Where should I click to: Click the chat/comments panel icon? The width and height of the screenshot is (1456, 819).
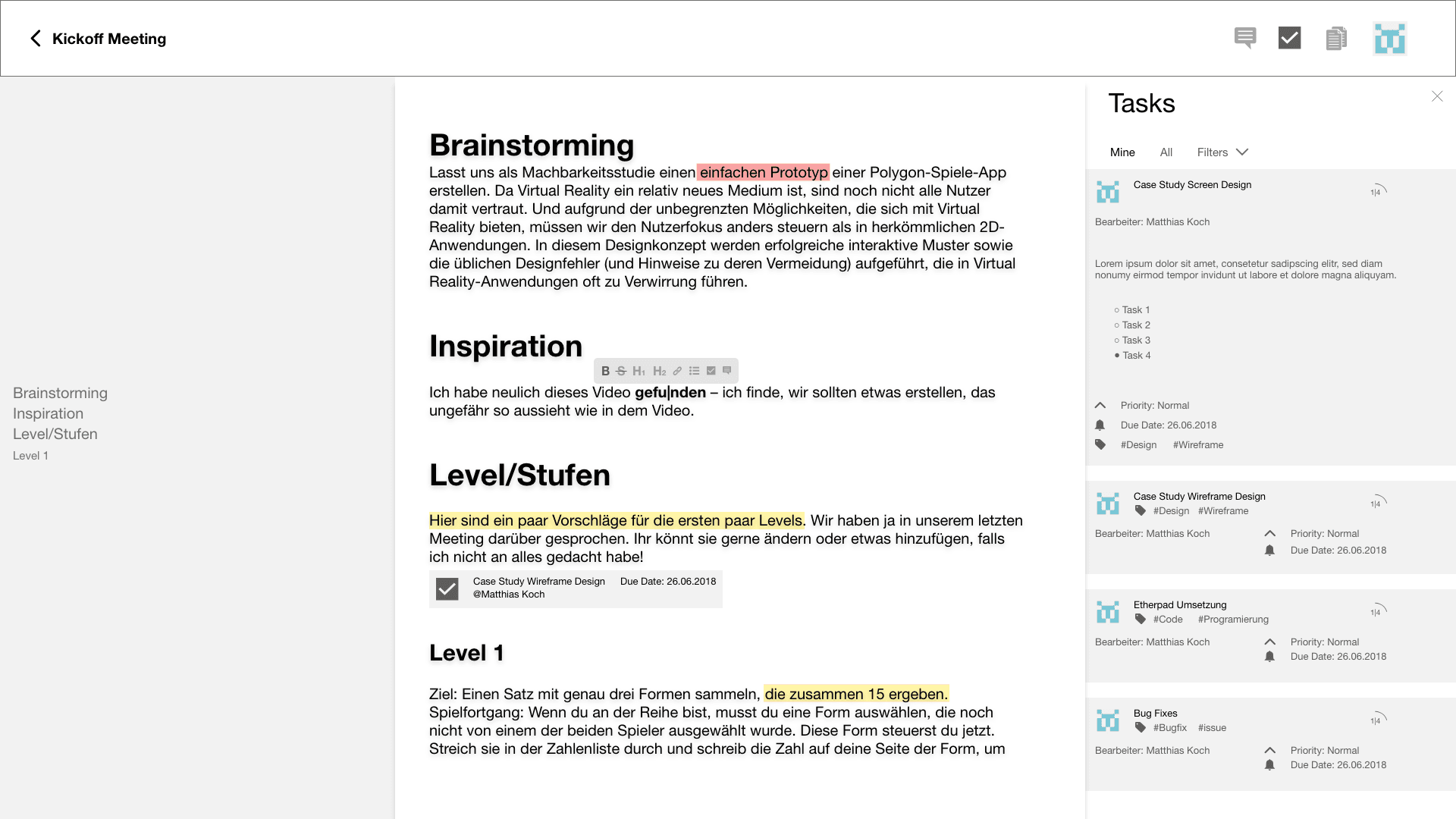click(1245, 38)
